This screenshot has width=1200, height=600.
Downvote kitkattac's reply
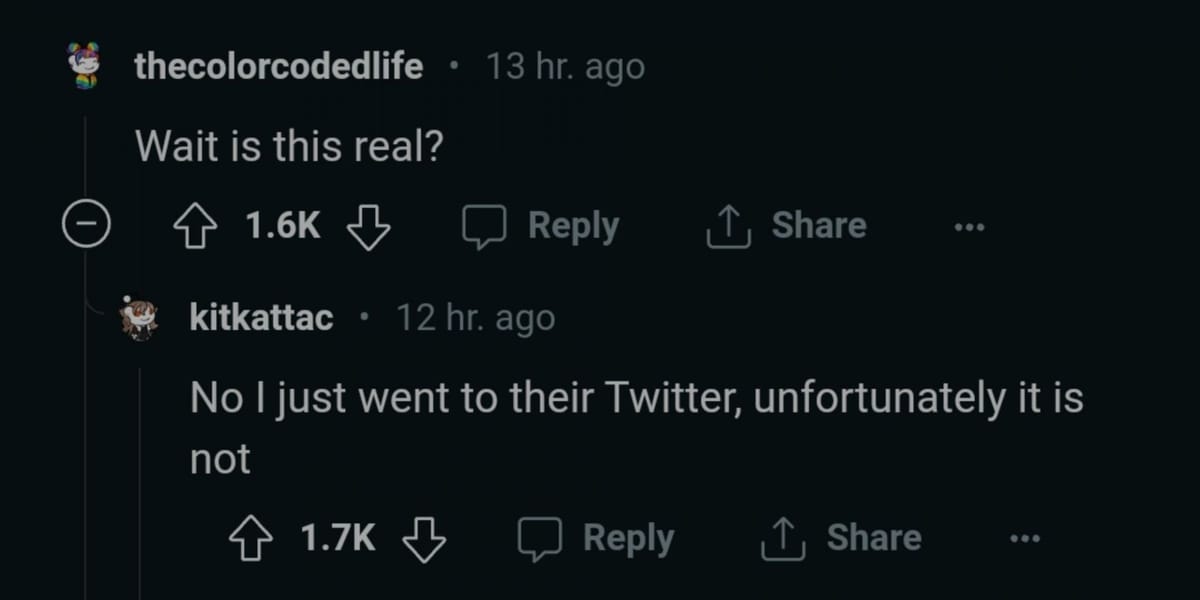(423, 540)
